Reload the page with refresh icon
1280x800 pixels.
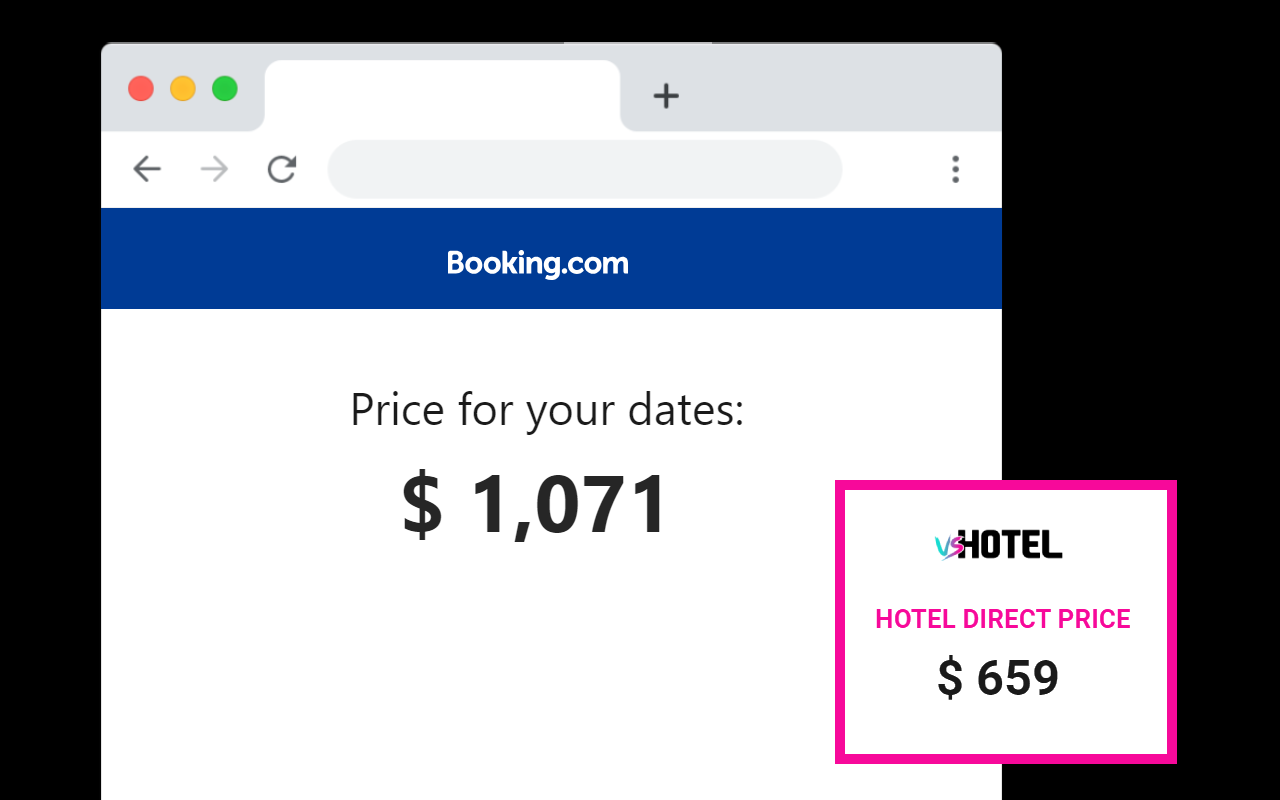(282, 169)
